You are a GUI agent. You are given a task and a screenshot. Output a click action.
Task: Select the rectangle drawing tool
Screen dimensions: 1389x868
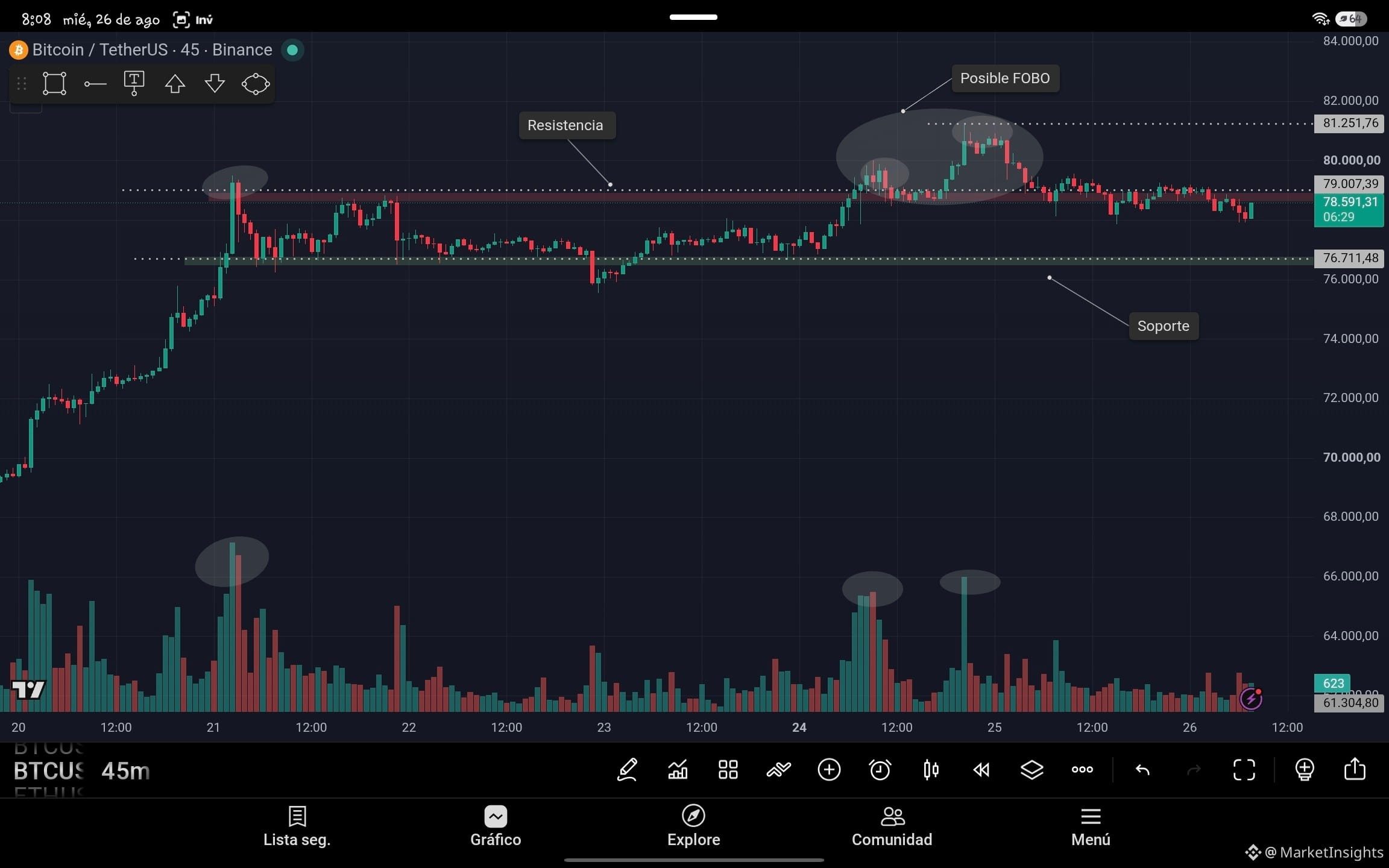coord(54,84)
